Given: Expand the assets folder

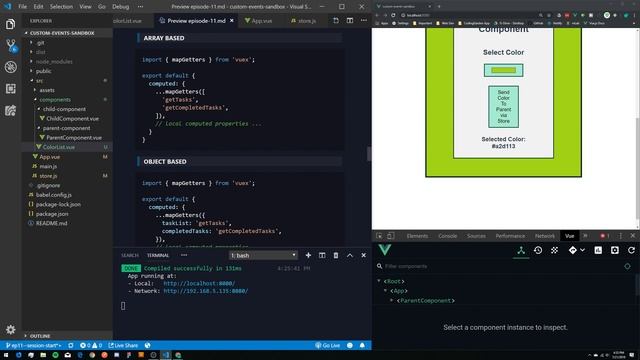Looking at the screenshot, I should [x=47, y=90].
